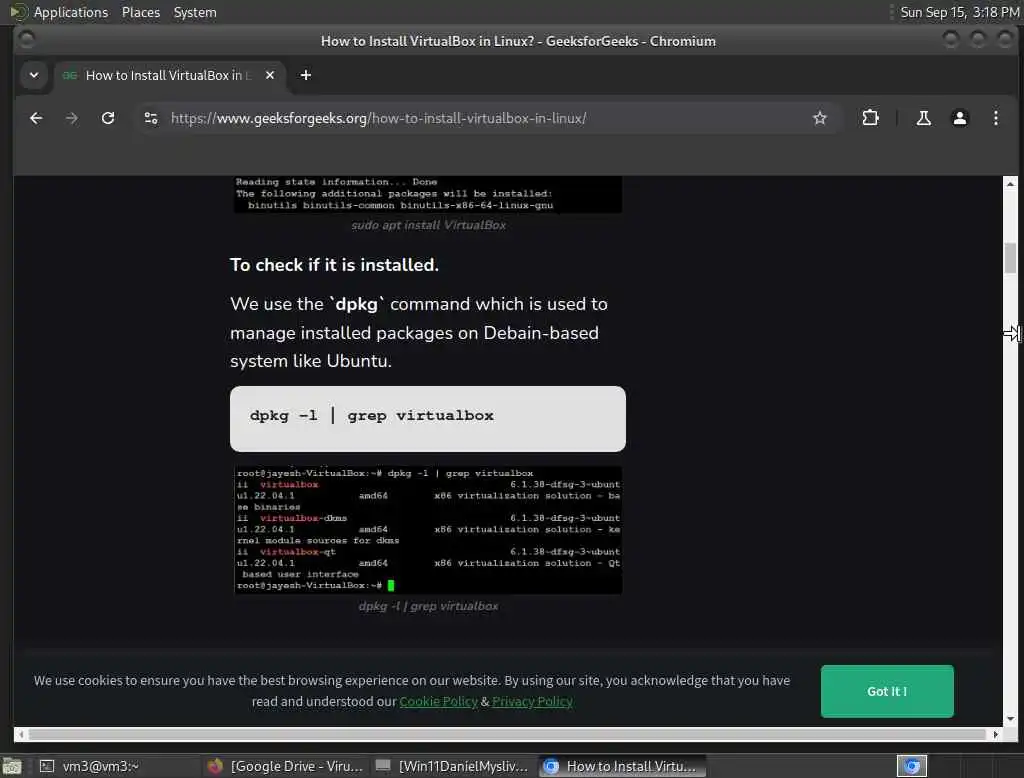The image size is (1024, 778).
Task: Click the window menu button in title bar
Action: click(27, 41)
